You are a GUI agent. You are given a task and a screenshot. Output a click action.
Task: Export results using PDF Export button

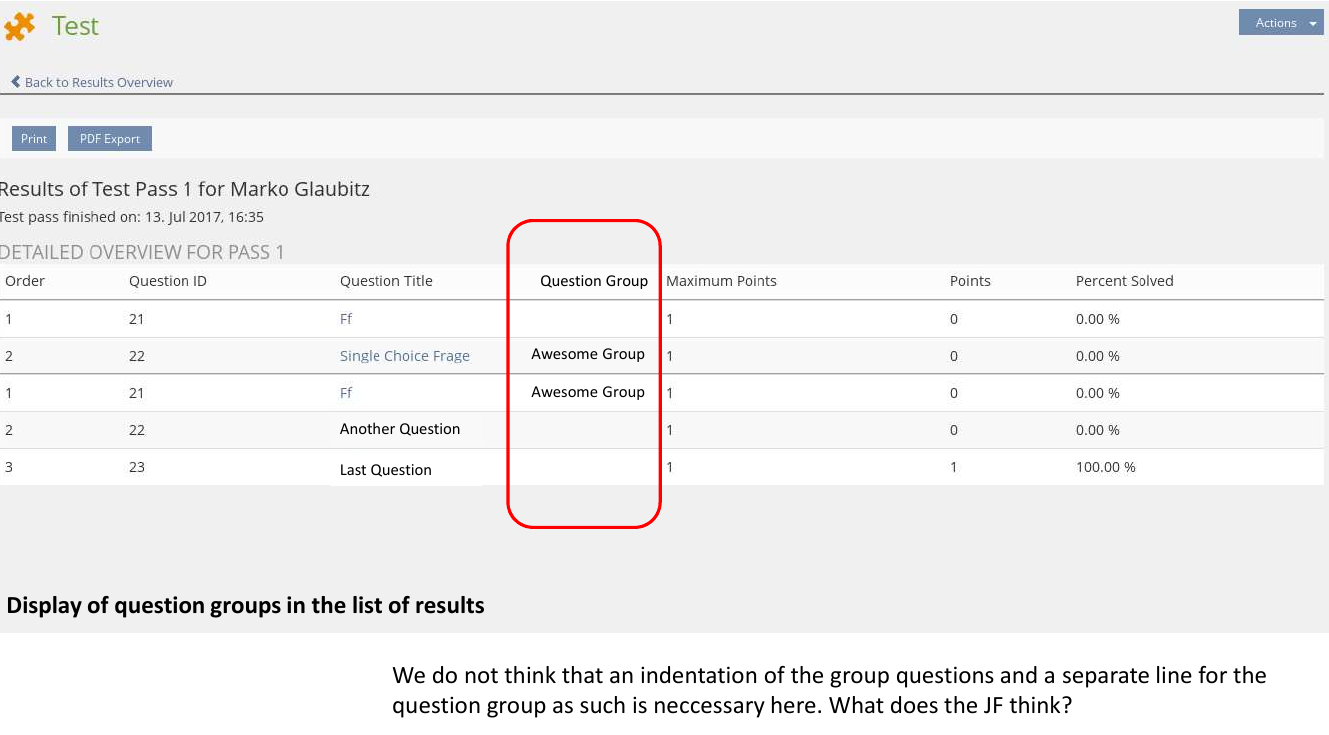(x=110, y=139)
